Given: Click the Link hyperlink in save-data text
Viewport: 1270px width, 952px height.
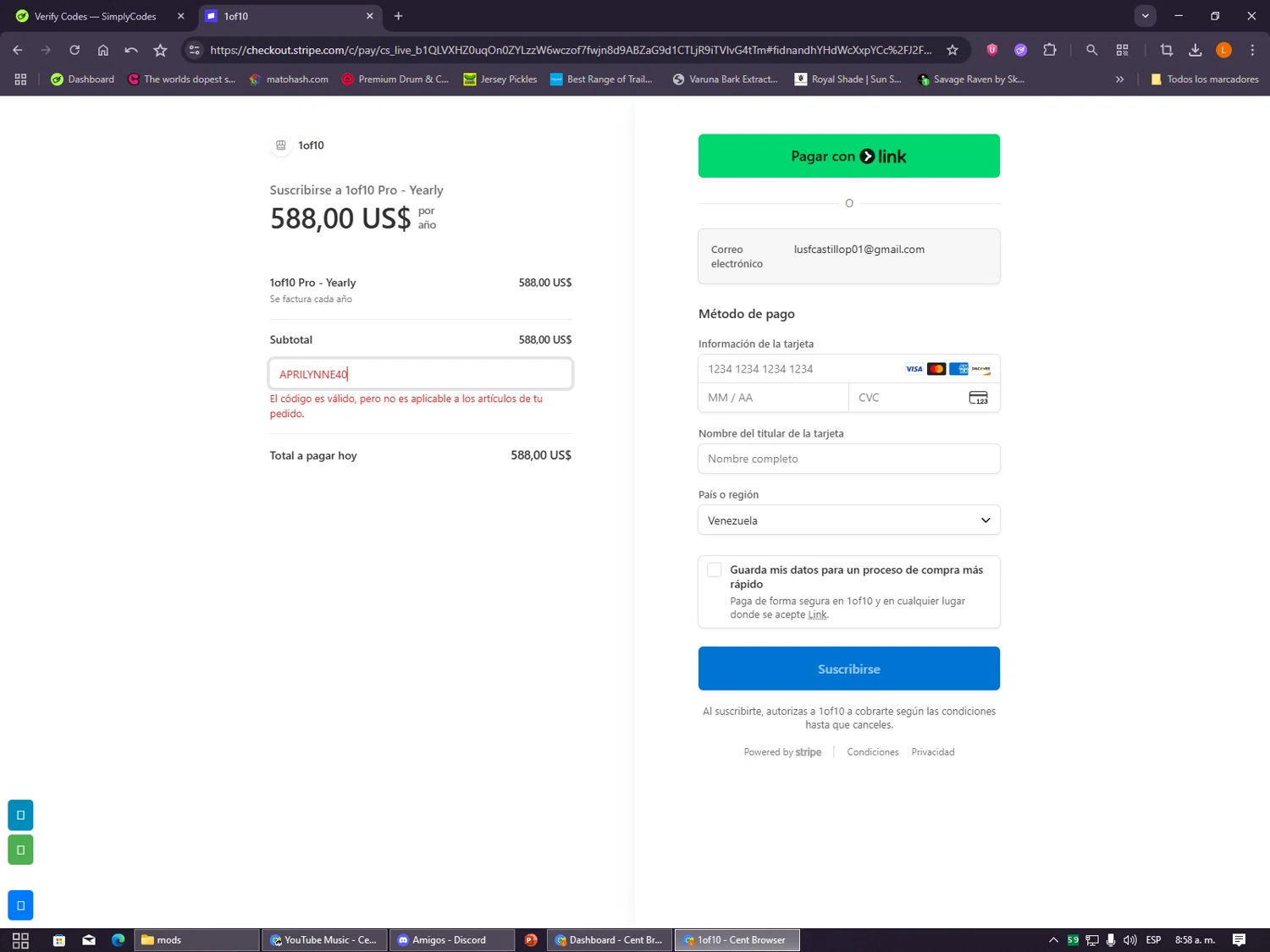Looking at the screenshot, I should point(817,615).
